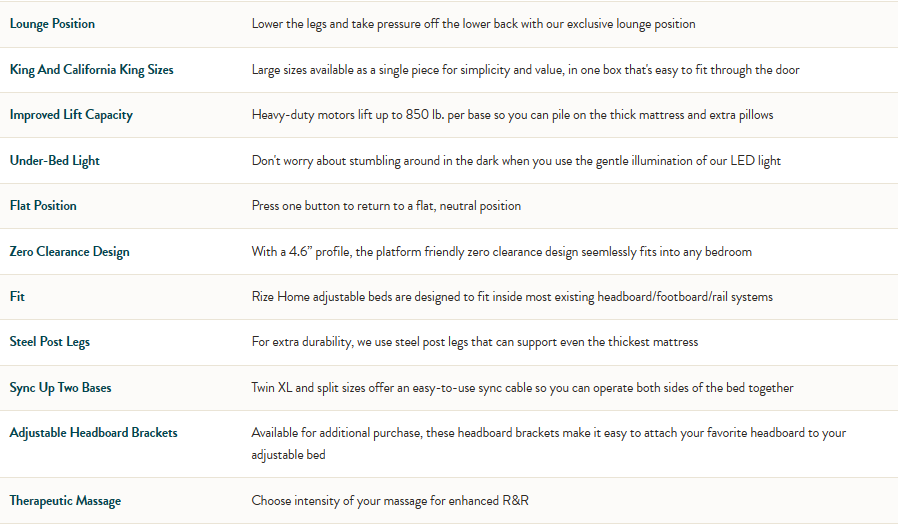Click the Sync Up Two Bases heading

click(x=62, y=388)
